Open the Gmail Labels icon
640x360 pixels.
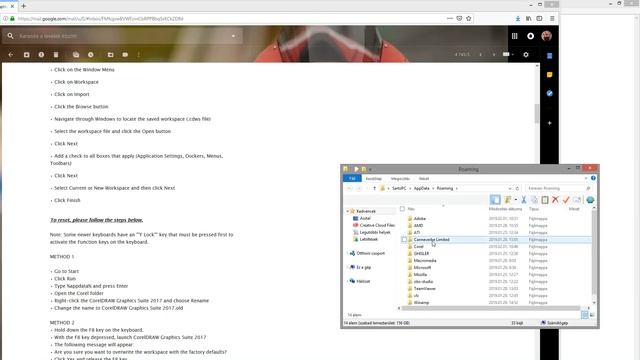[x=125, y=54]
